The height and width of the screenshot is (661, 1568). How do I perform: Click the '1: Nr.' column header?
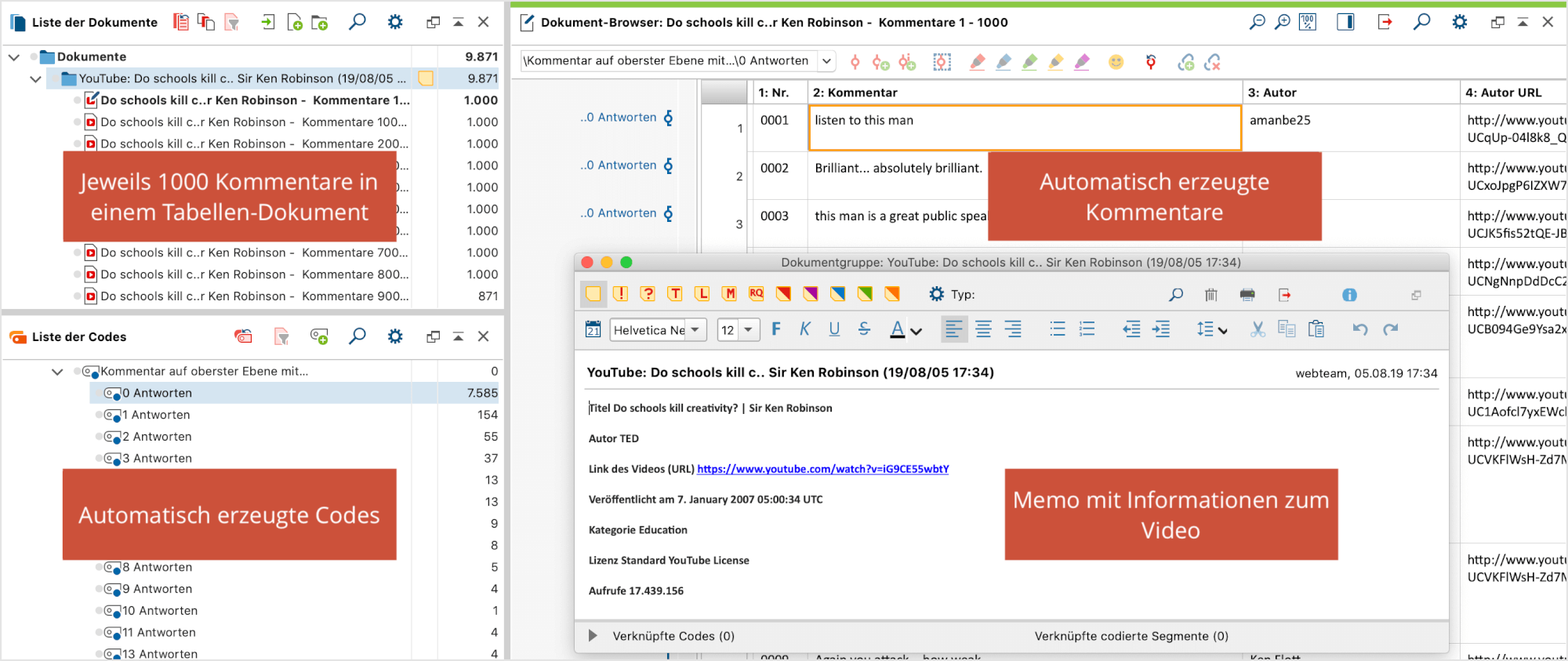(x=779, y=93)
